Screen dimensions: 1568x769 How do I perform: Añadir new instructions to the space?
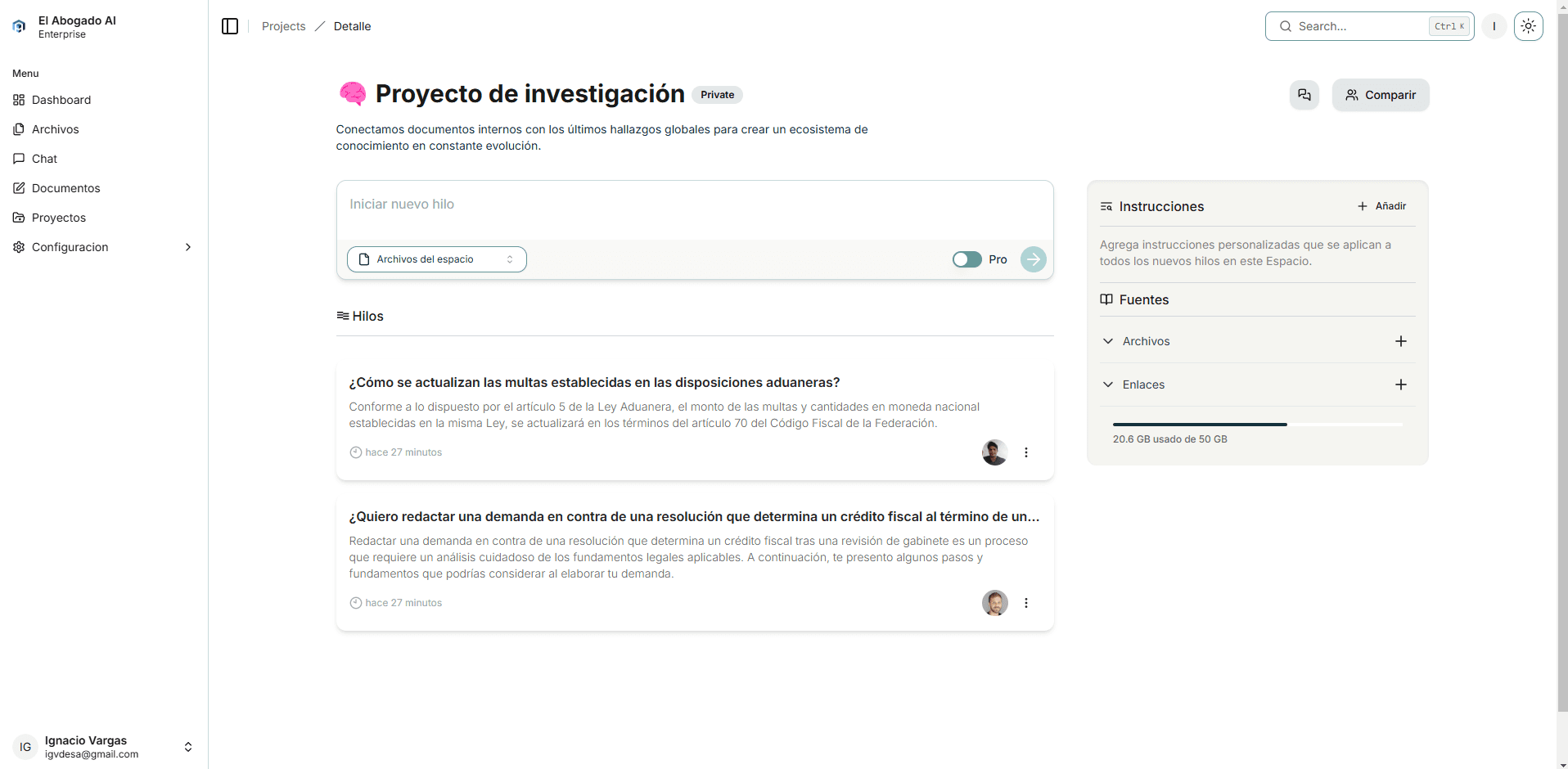(1381, 206)
